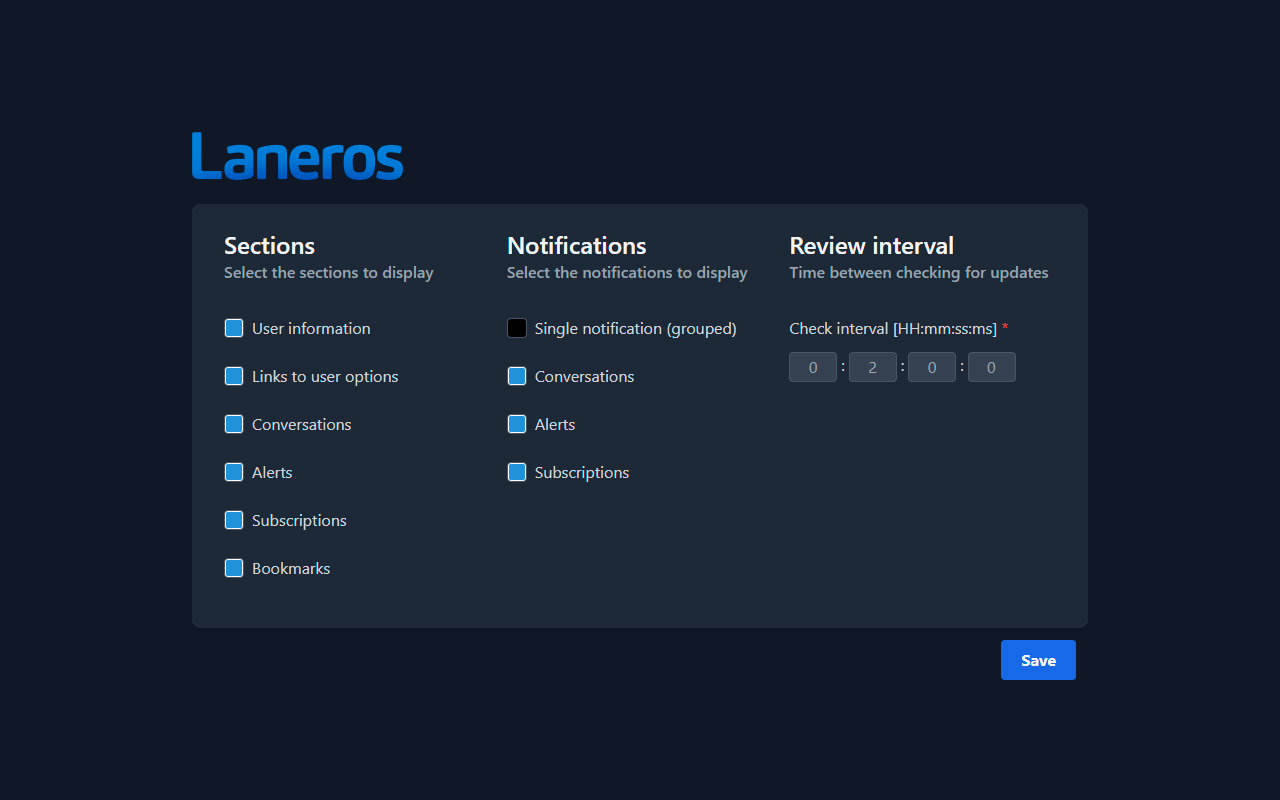Click the hours field of check interval

pyautogui.click(x=813, y=367)
